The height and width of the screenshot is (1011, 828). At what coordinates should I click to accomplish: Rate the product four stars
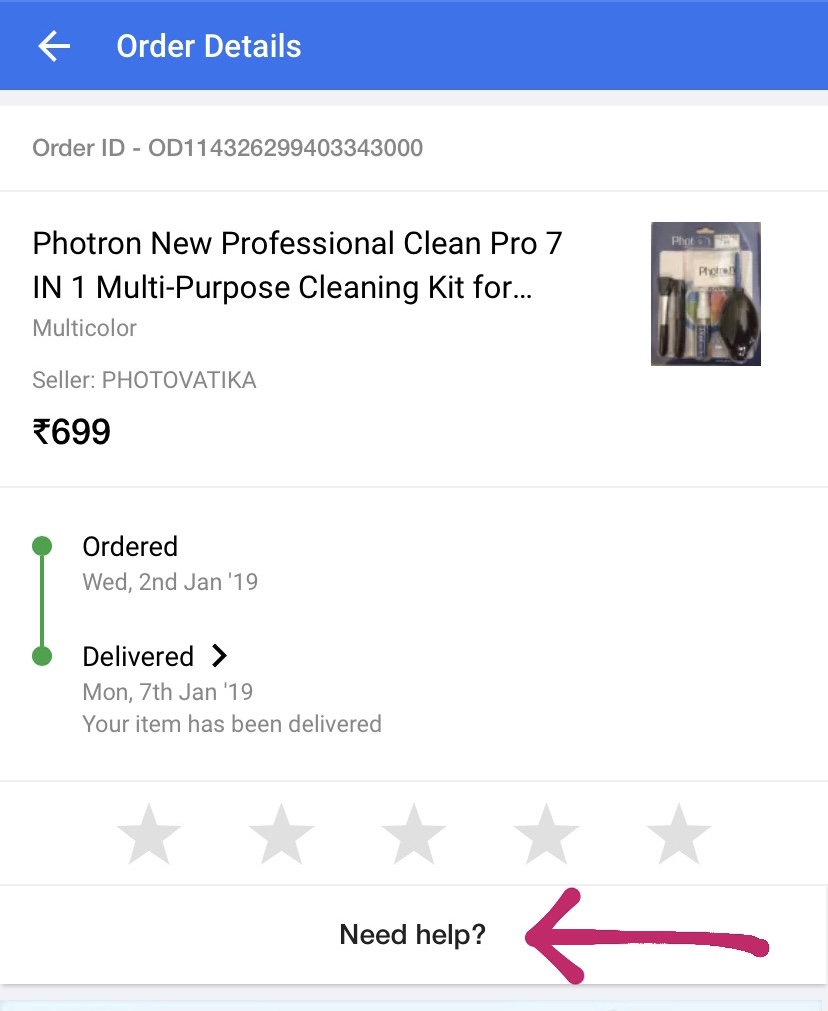tap(546, 833)
